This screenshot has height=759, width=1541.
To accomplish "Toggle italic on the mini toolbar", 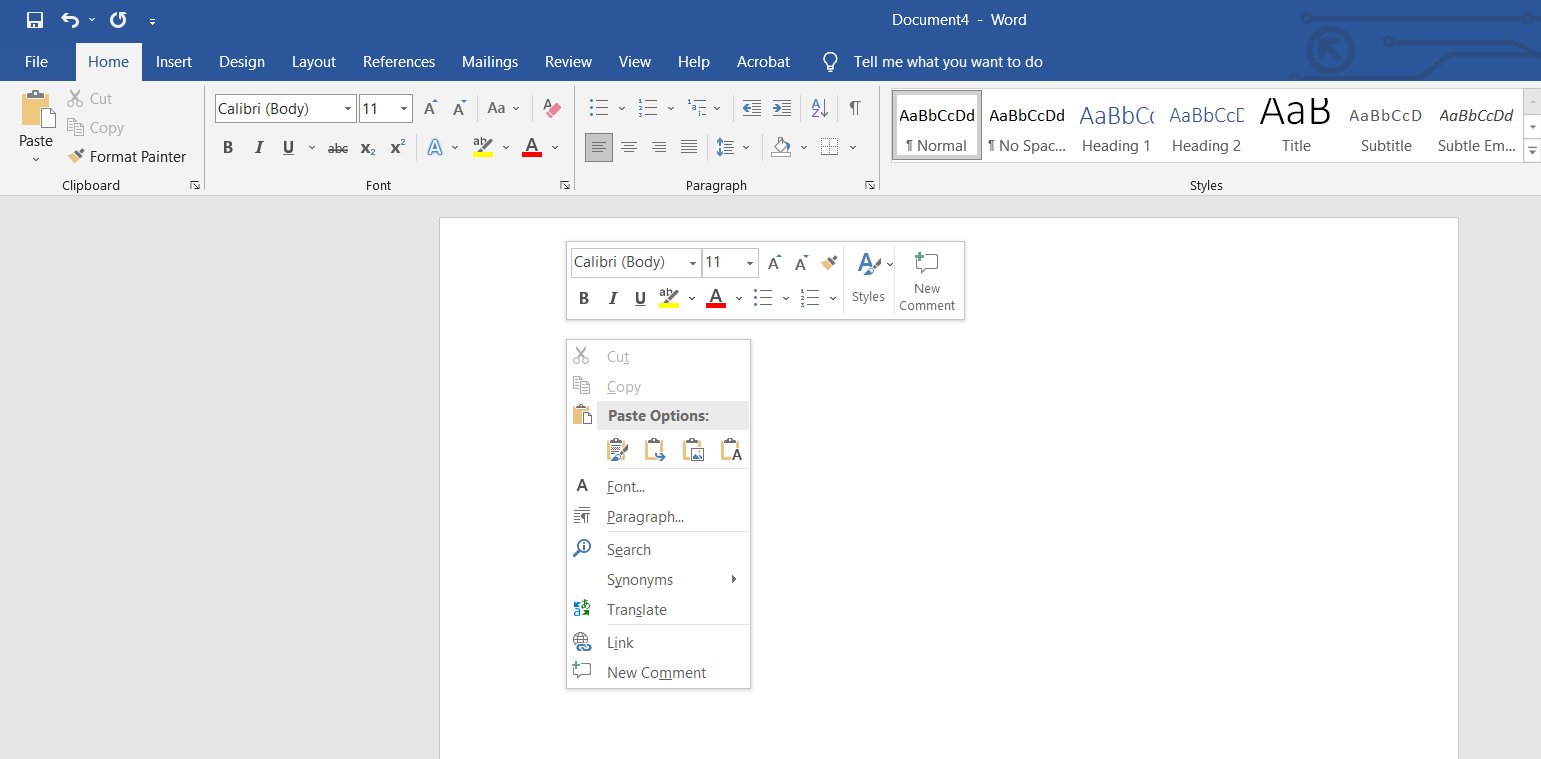I will click(x=612, y=297).
